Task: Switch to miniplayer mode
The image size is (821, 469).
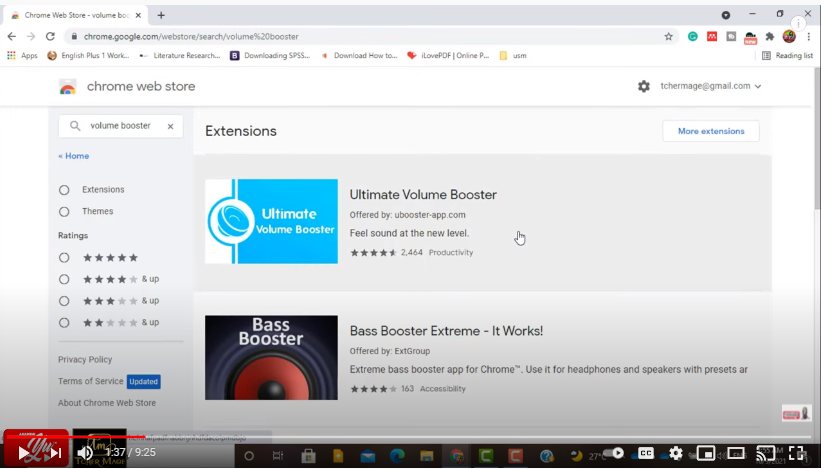Action: (x=706, y=453)
